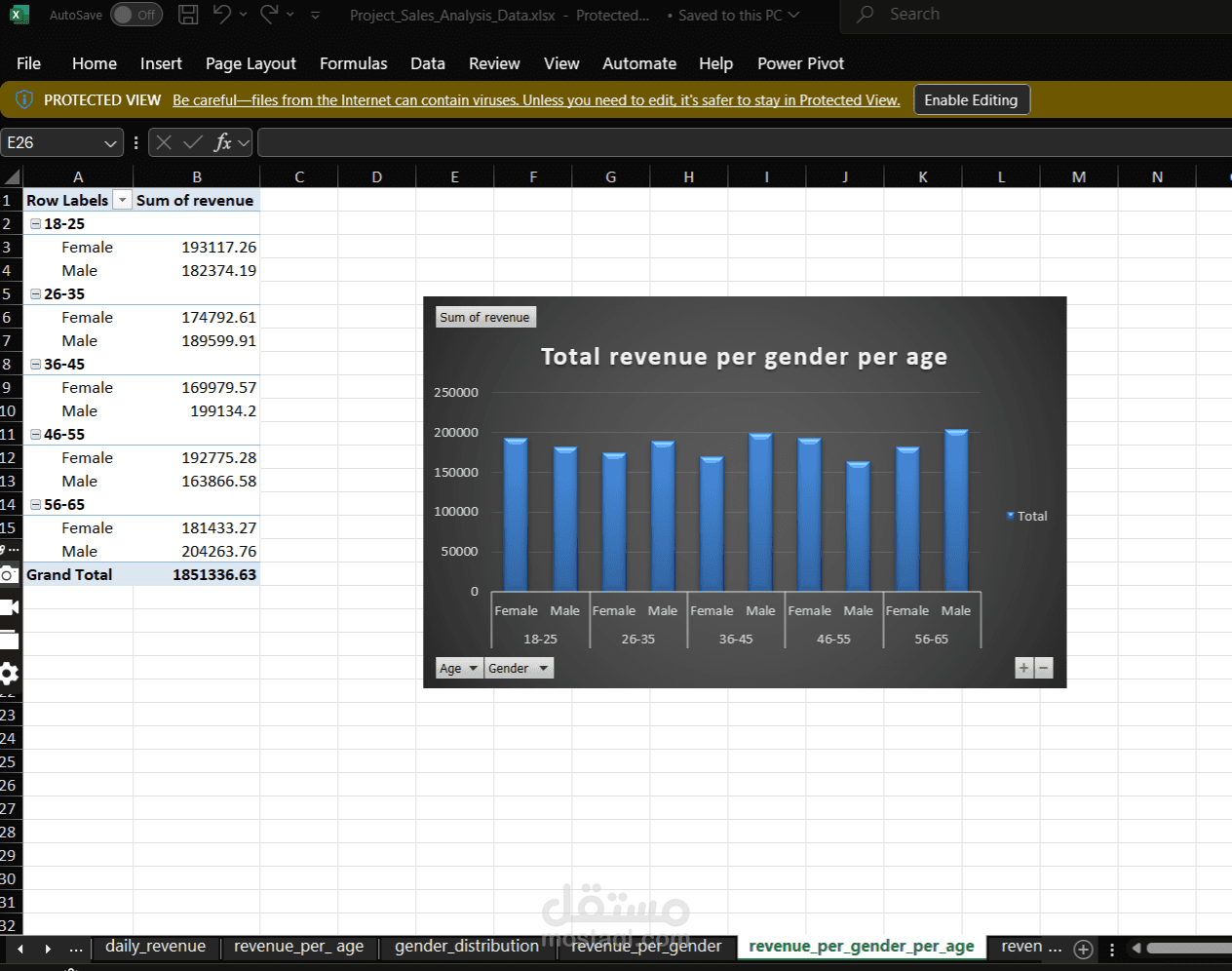Click the Protected View shield icon

tap(24, 99)
